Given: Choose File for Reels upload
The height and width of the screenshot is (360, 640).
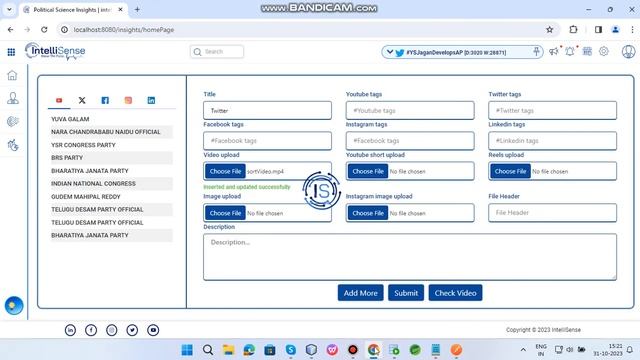Looking at the screenshot, I should [510, 171].
